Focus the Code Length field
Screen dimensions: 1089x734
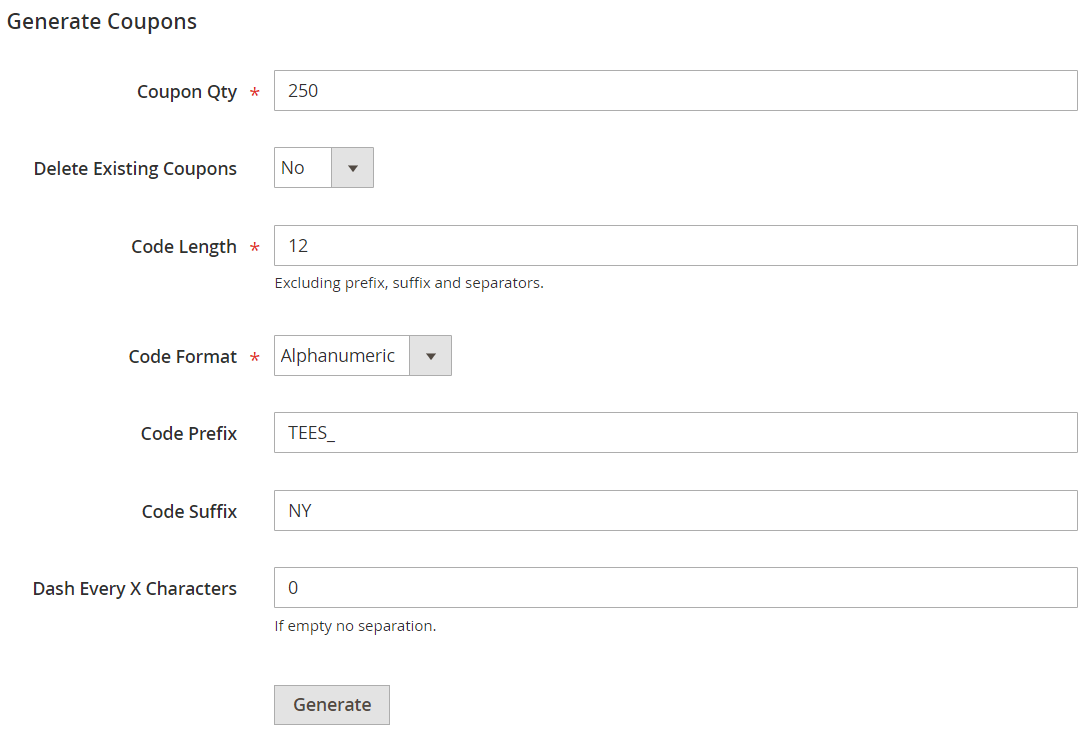(675, 245)
